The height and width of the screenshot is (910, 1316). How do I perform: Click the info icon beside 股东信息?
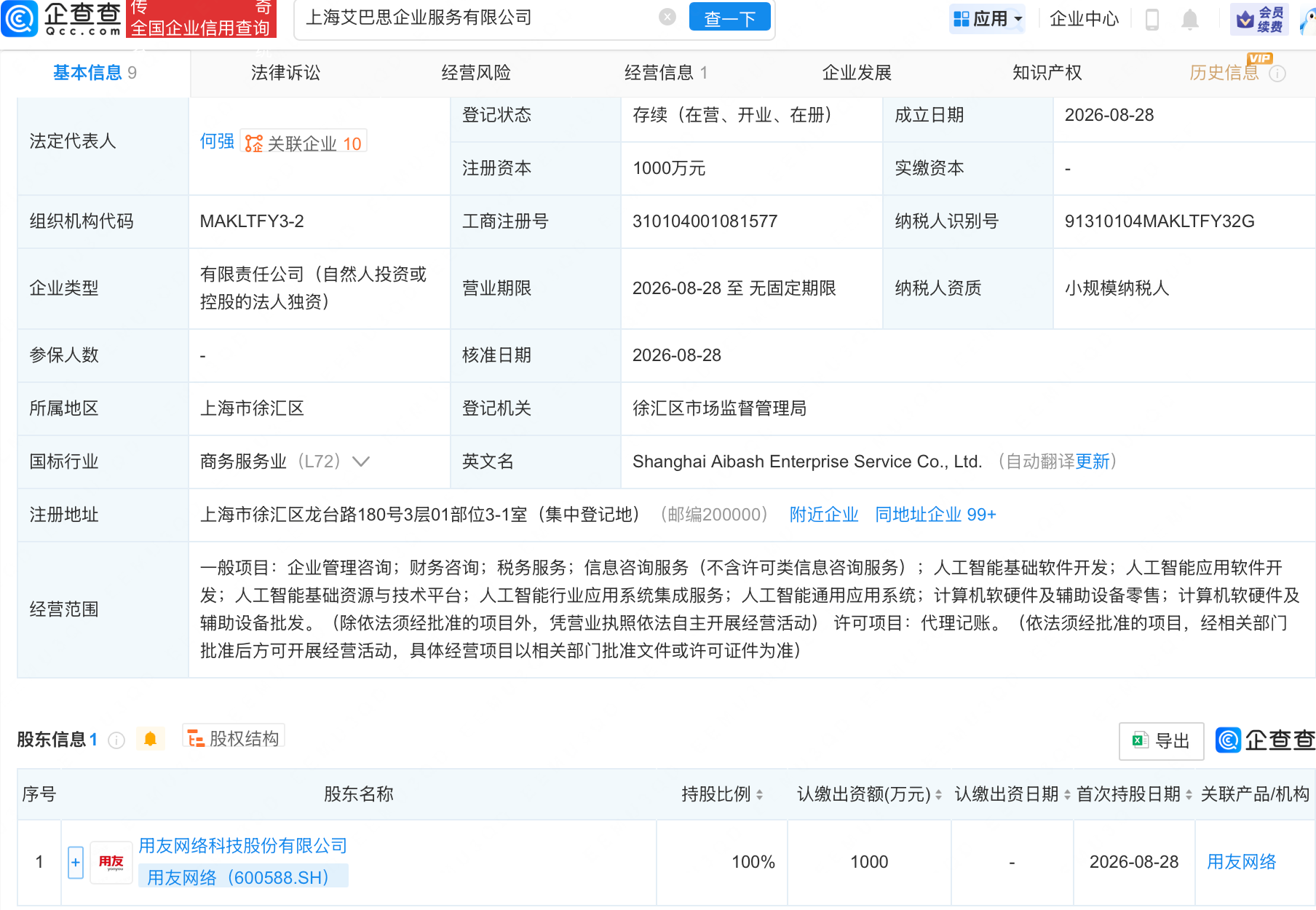point(116,740)
